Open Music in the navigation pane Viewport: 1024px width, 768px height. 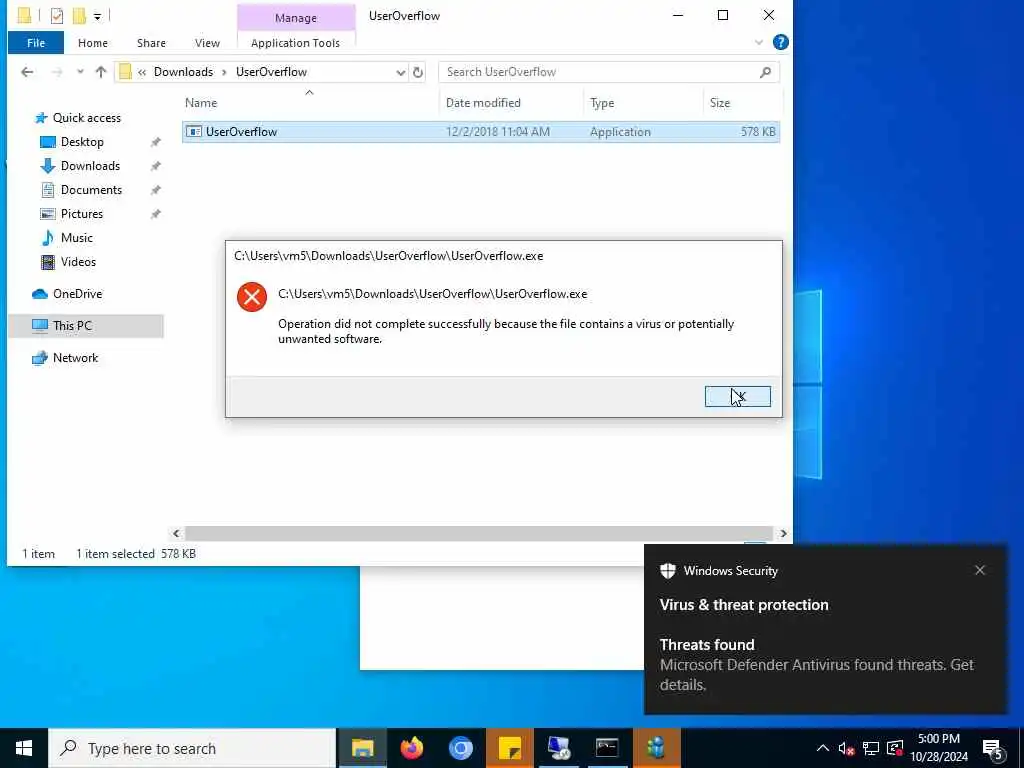tap(76, 238)
